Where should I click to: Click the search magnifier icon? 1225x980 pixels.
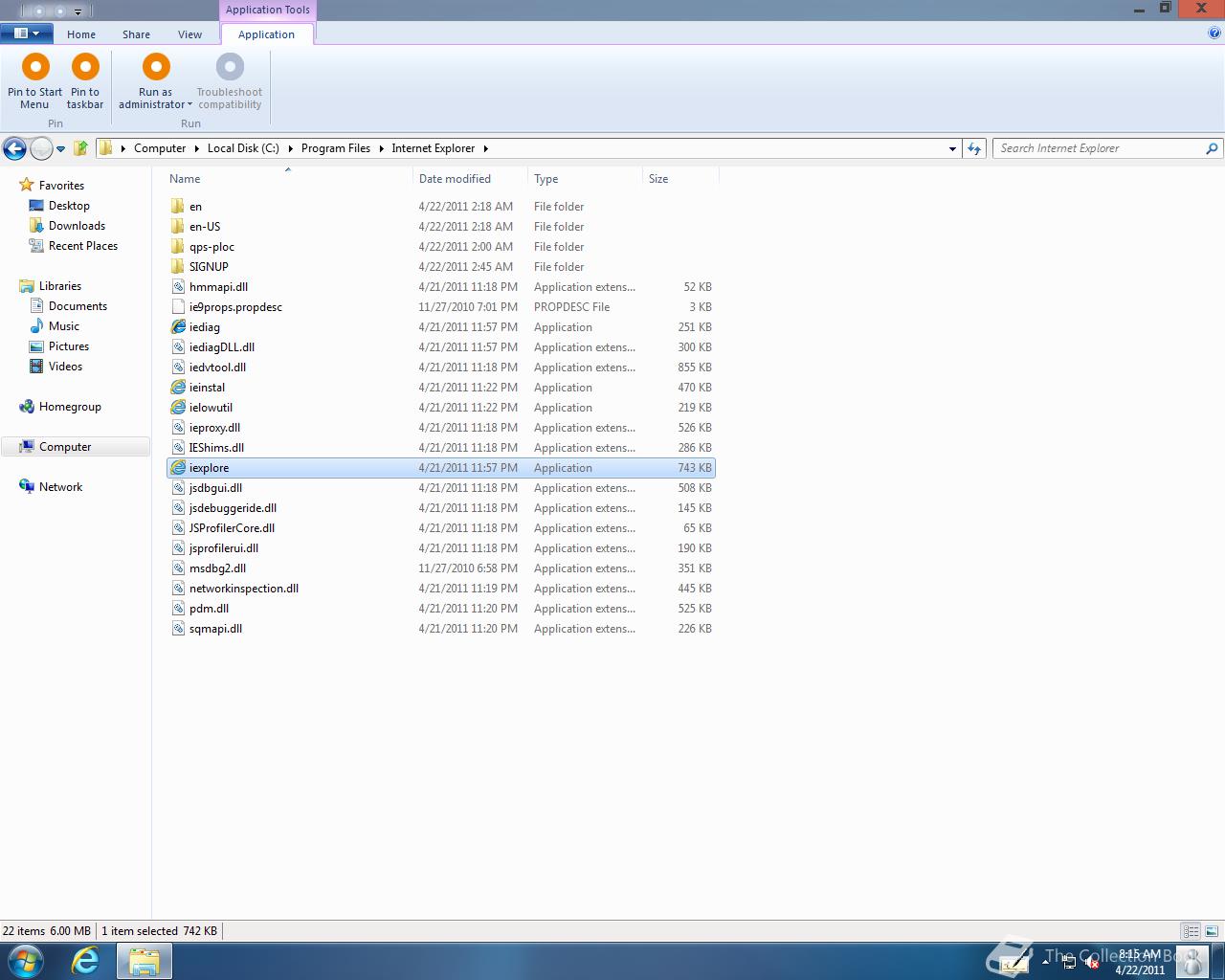click(1212, 148)
